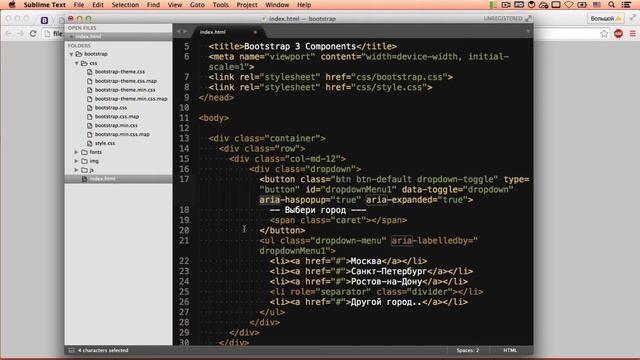
Task: Open the Tools menu
Action: 221,5
